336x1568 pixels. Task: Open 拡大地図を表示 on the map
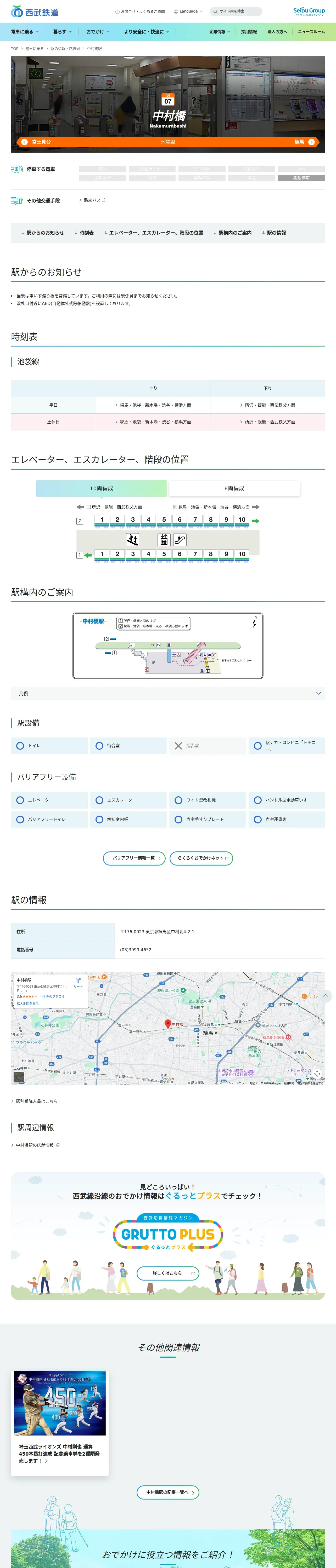coord(27,1004)
